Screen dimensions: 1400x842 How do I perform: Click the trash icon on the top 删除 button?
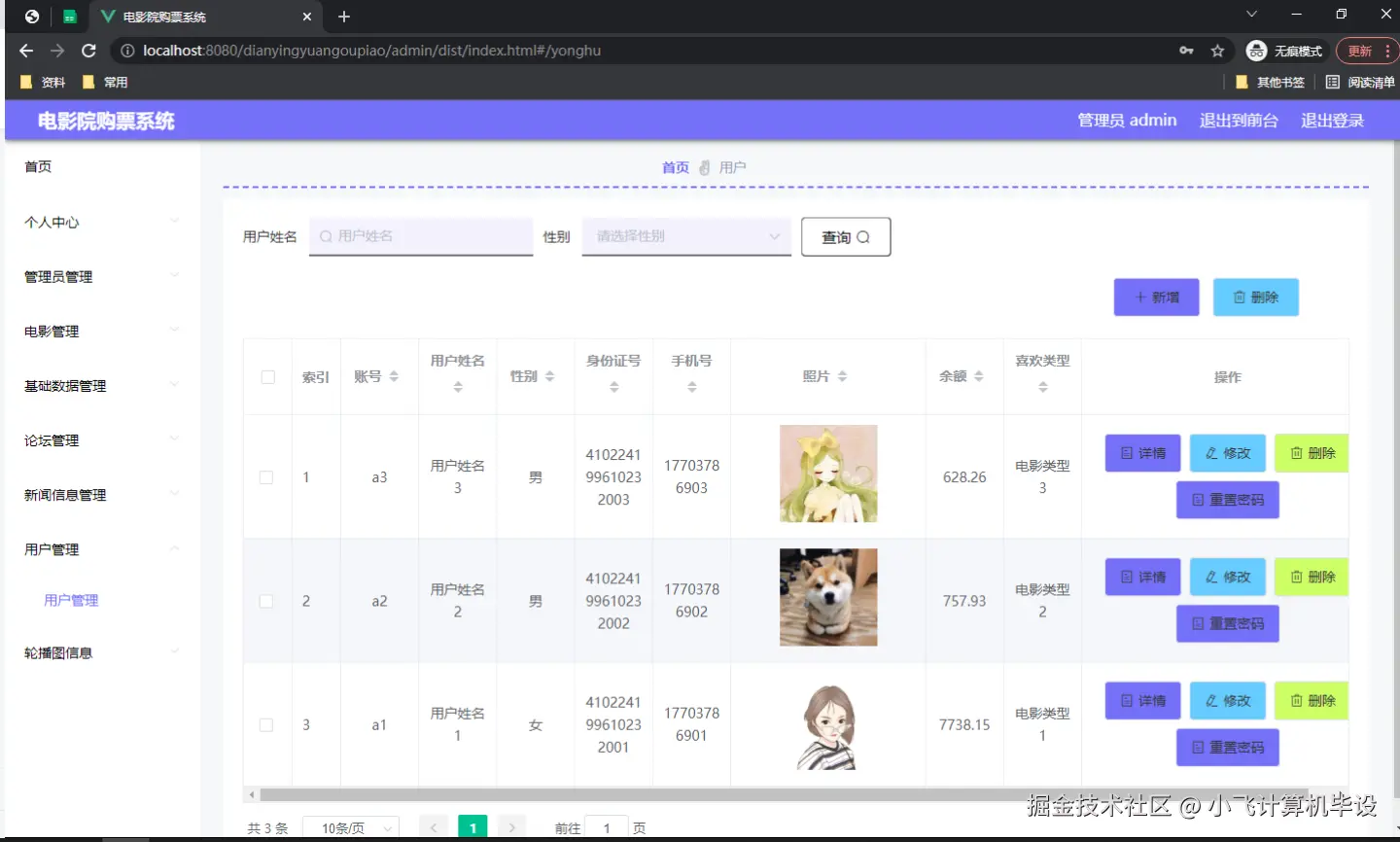(1241, 297)
